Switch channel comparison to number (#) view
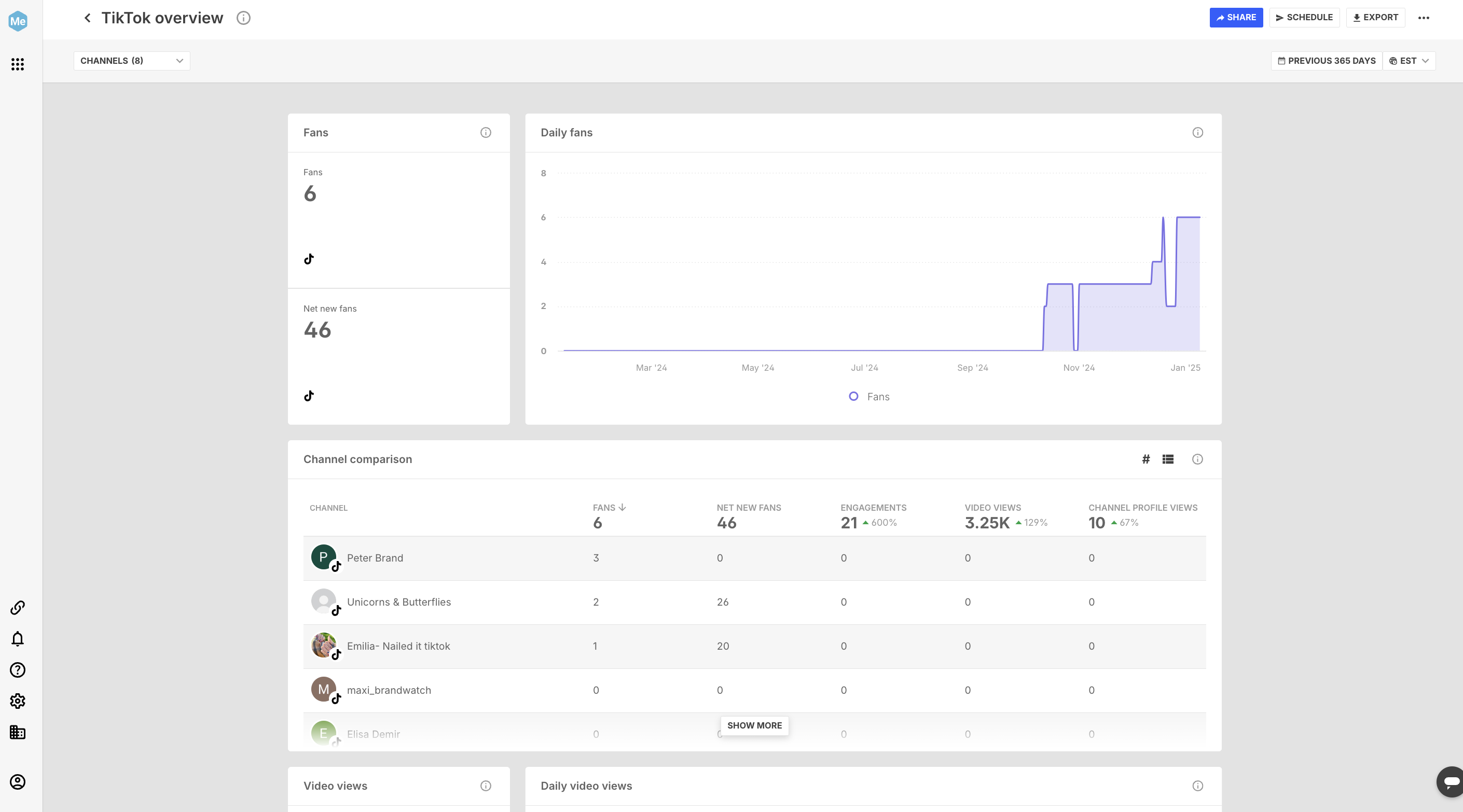The image size is (1463, 812). tap(1146, 459)
